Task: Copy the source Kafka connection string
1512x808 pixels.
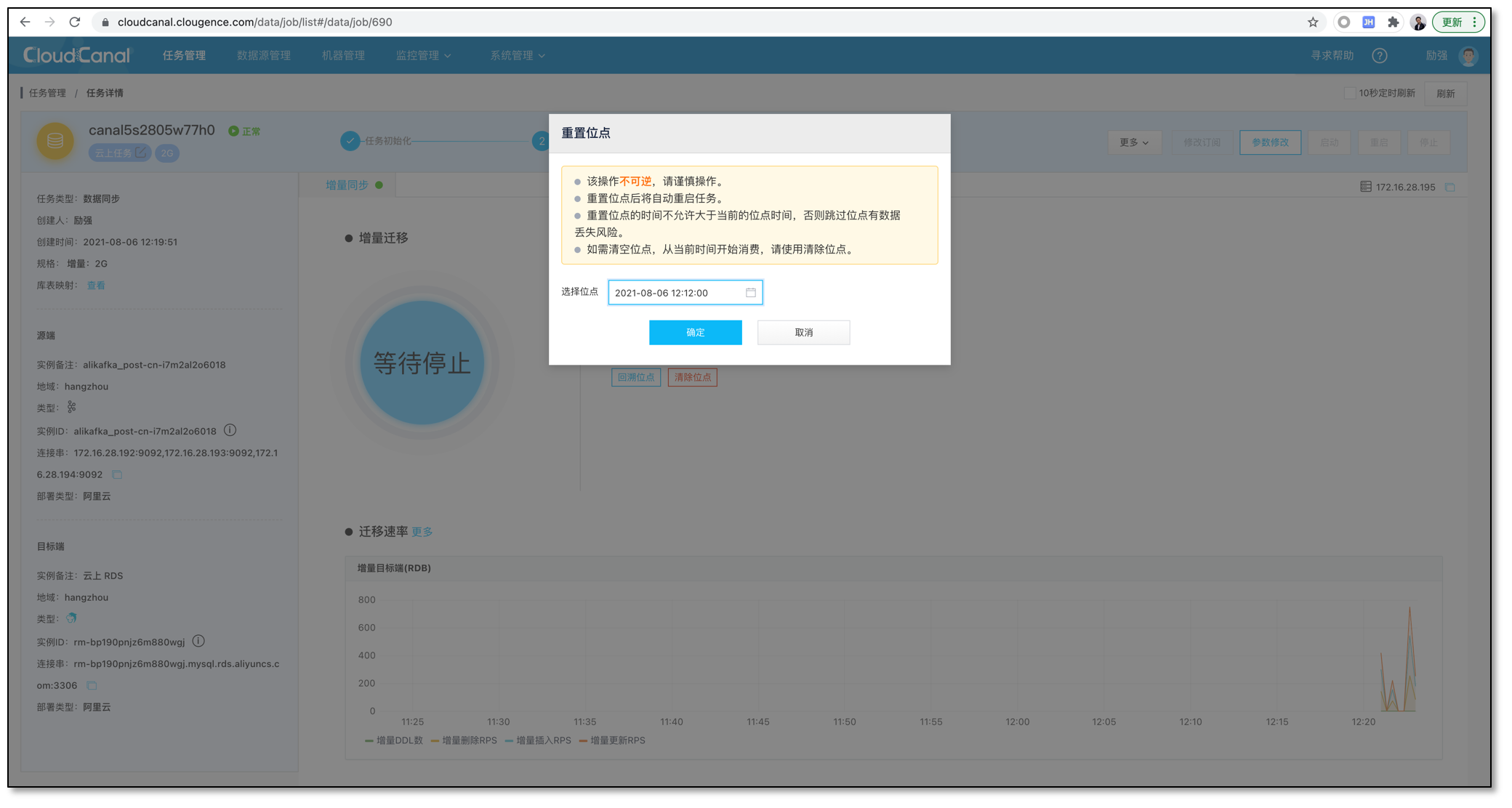Action: tap(117, 474)
